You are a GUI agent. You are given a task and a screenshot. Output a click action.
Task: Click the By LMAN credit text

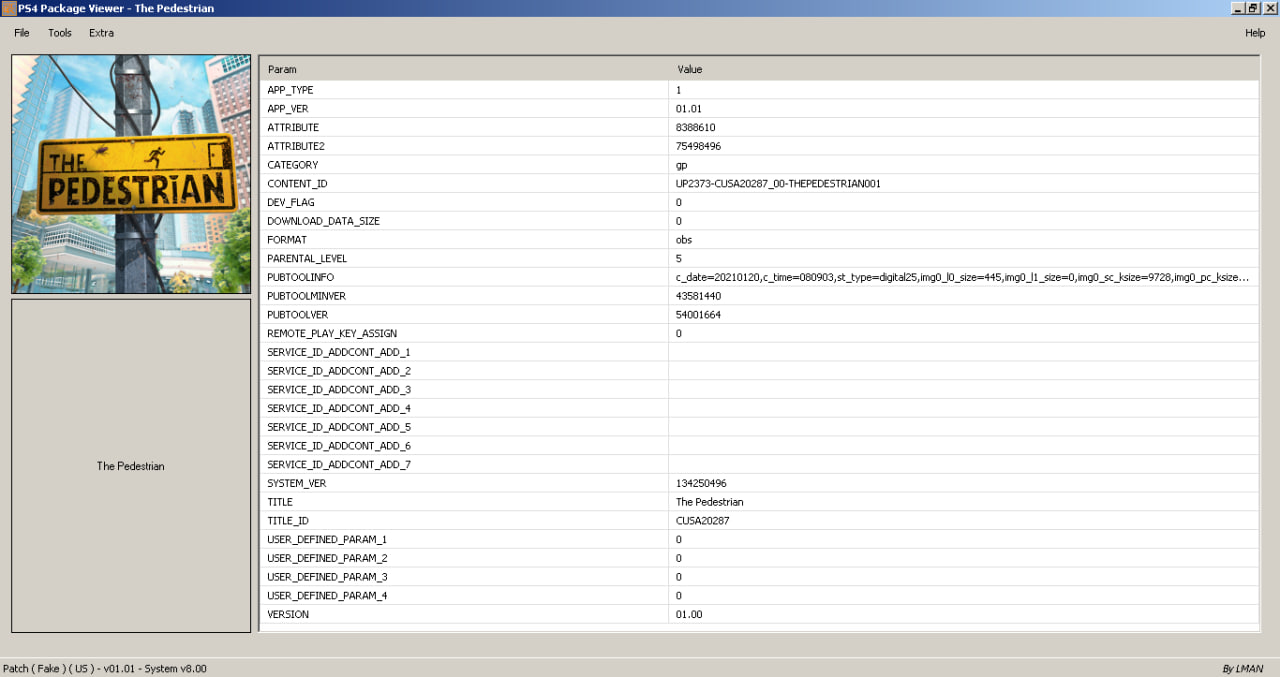[1242, 668]
